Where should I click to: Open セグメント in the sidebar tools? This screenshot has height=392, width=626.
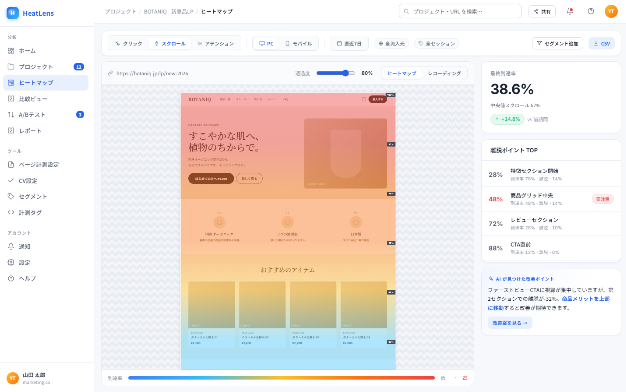46,196
